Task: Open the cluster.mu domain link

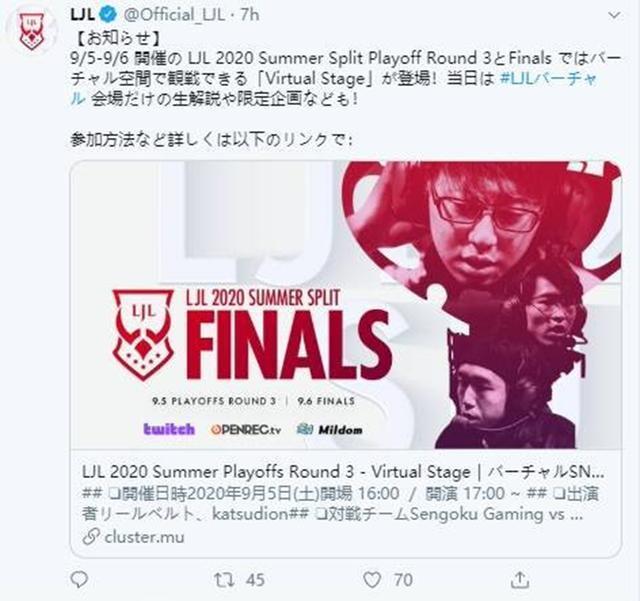Action: [144, 536]
